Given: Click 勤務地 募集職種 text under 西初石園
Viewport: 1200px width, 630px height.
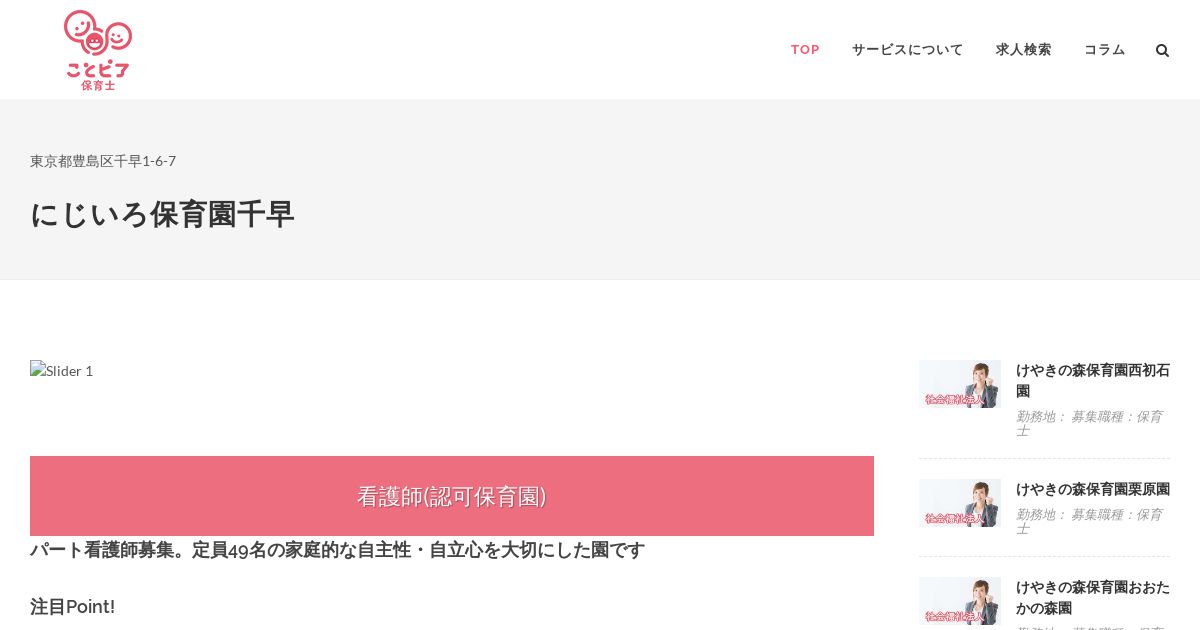Looking at the screenshot, I should coord(1089,423).
